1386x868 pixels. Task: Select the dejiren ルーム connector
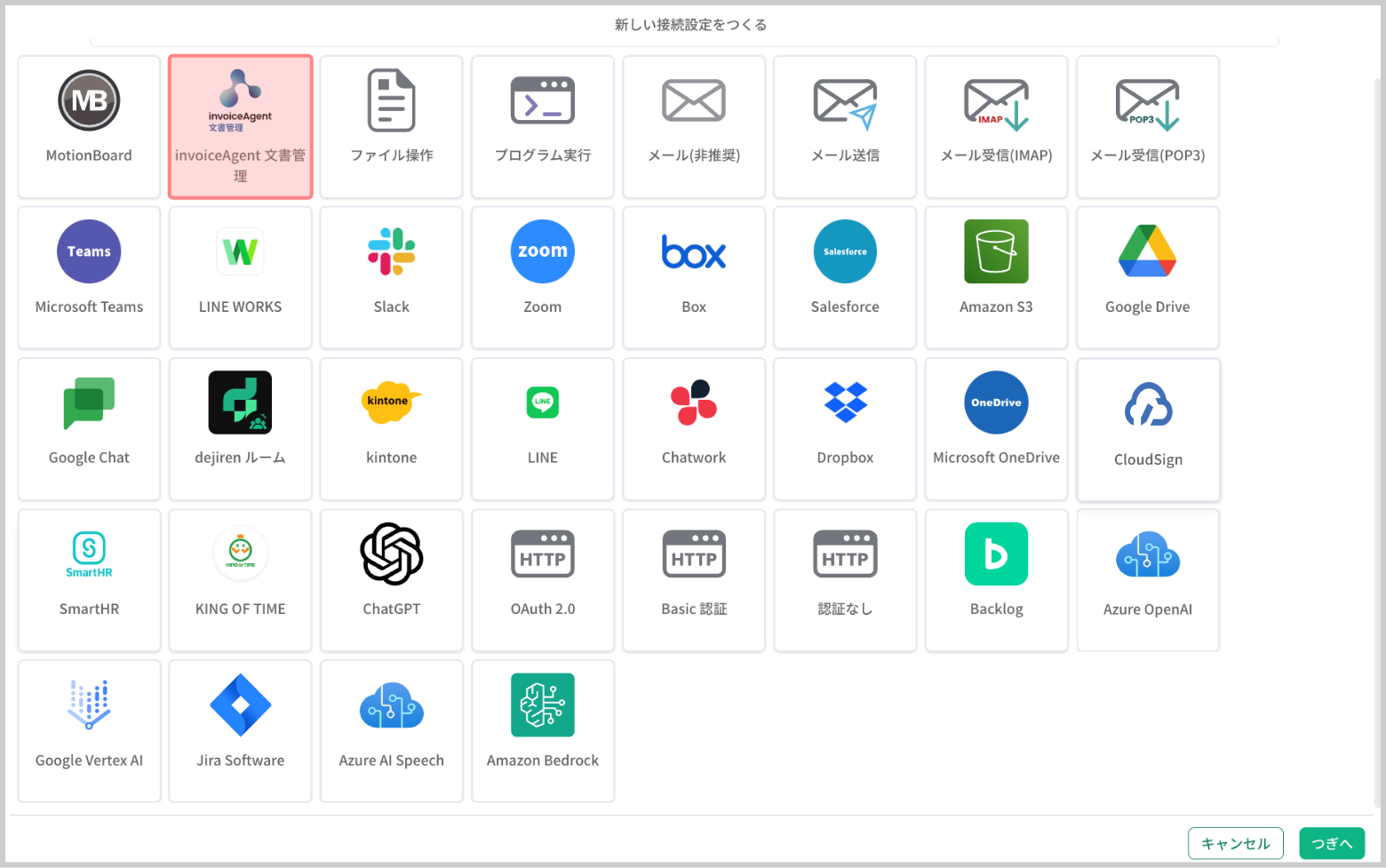point(240,429)
